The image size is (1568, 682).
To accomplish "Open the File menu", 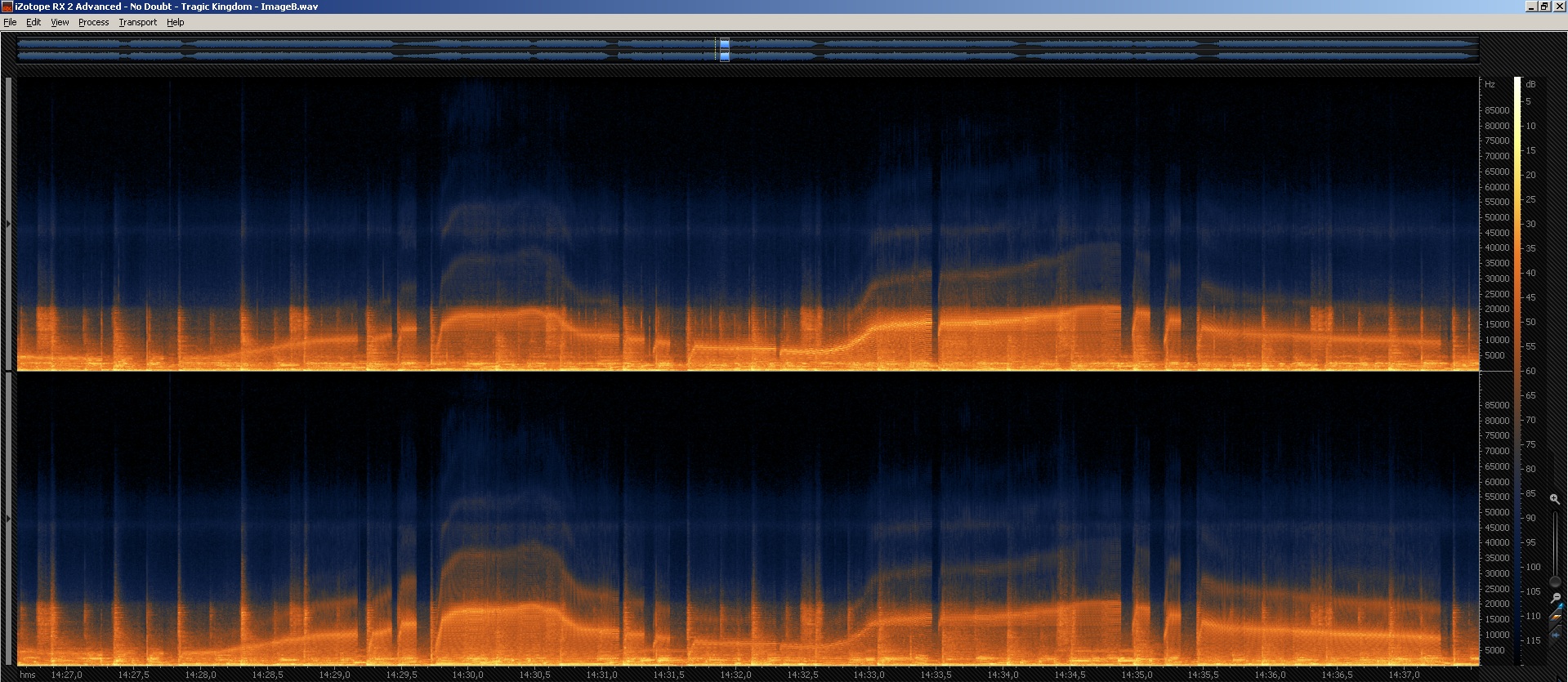I will pyautogui.click(x=10, y=22).
